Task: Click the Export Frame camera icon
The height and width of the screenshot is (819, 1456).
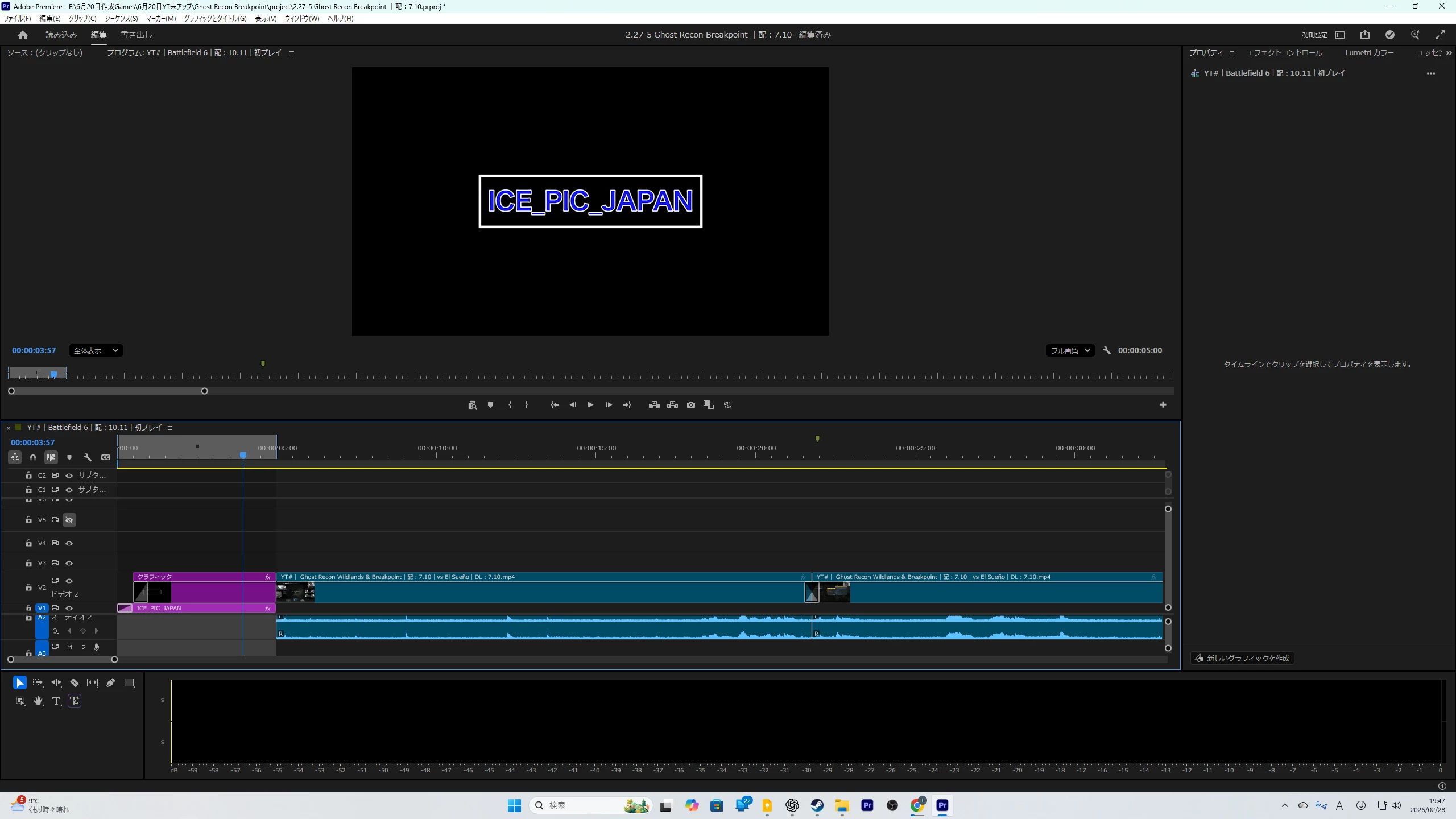Action: (690, 405)
